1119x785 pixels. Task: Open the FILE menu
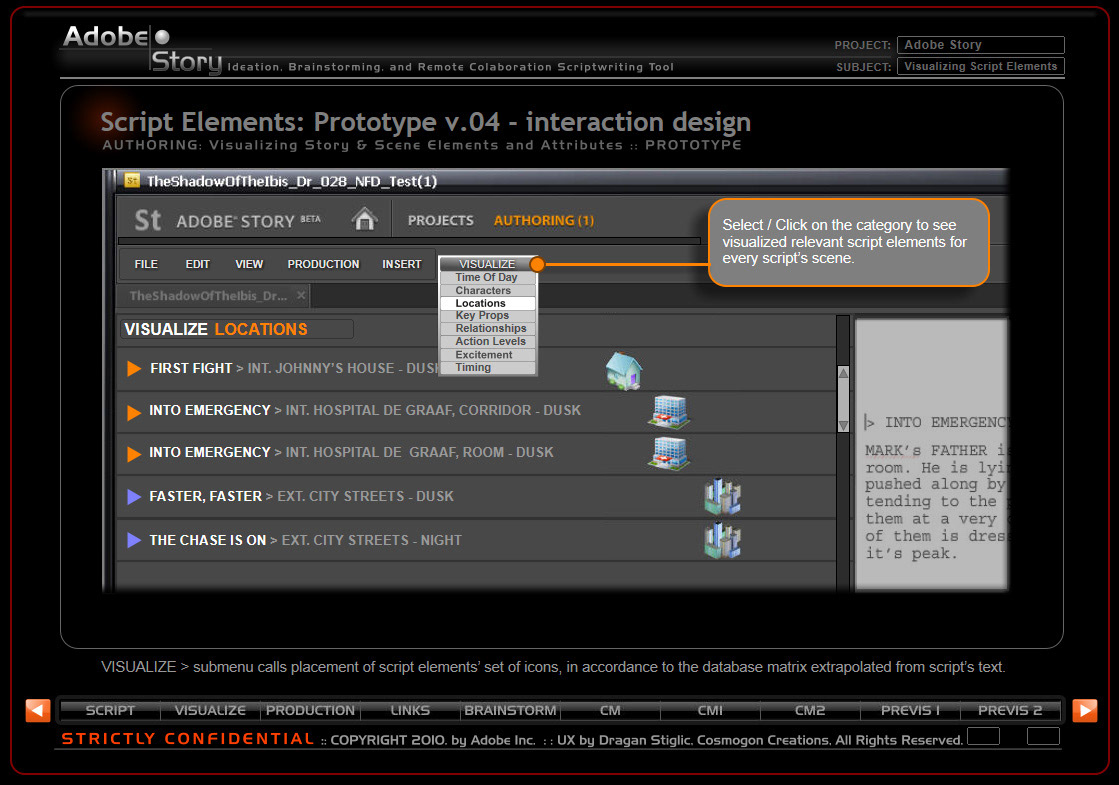(x=146, y=264)
